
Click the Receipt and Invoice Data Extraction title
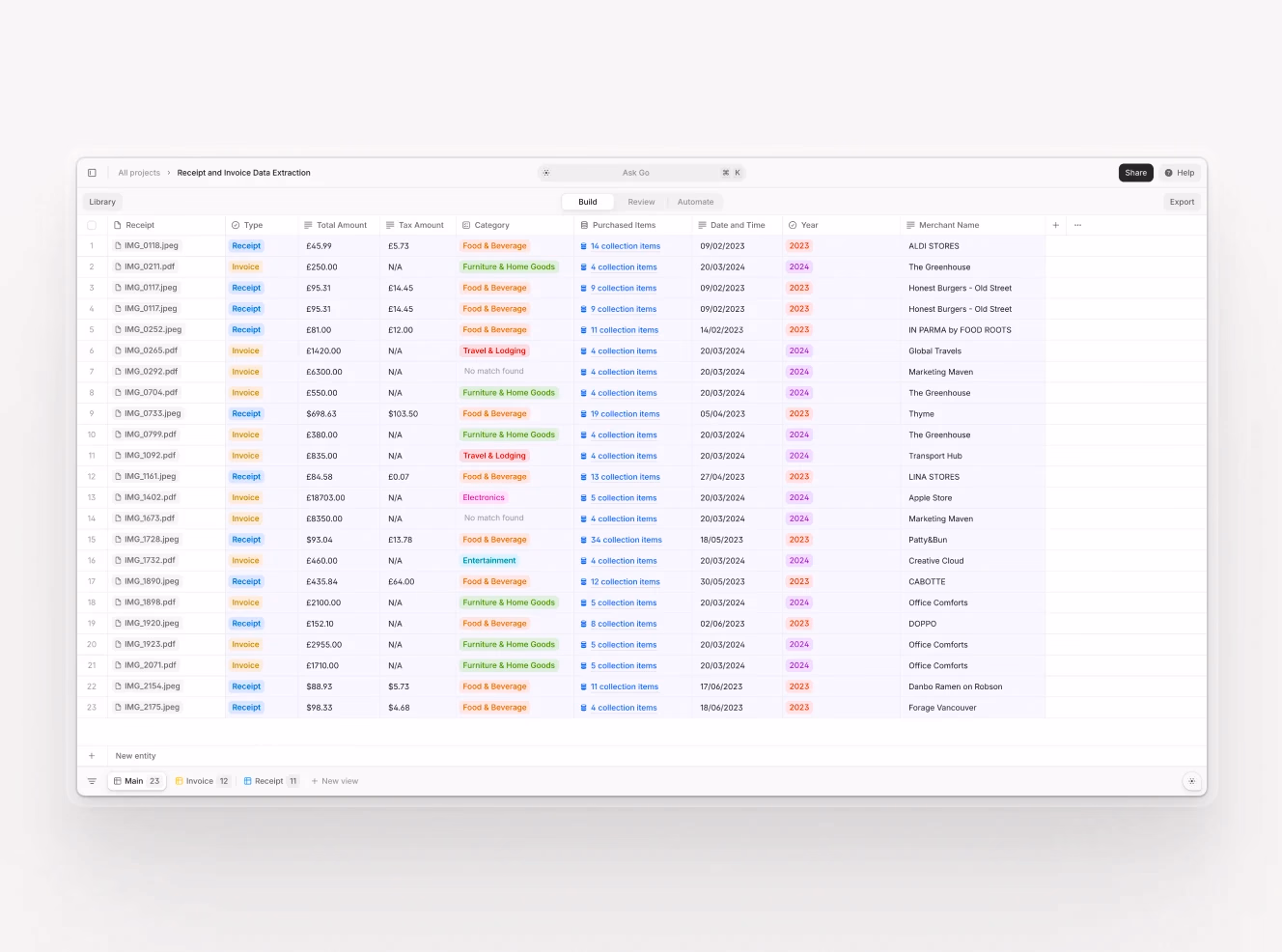(x=243, y=173)
